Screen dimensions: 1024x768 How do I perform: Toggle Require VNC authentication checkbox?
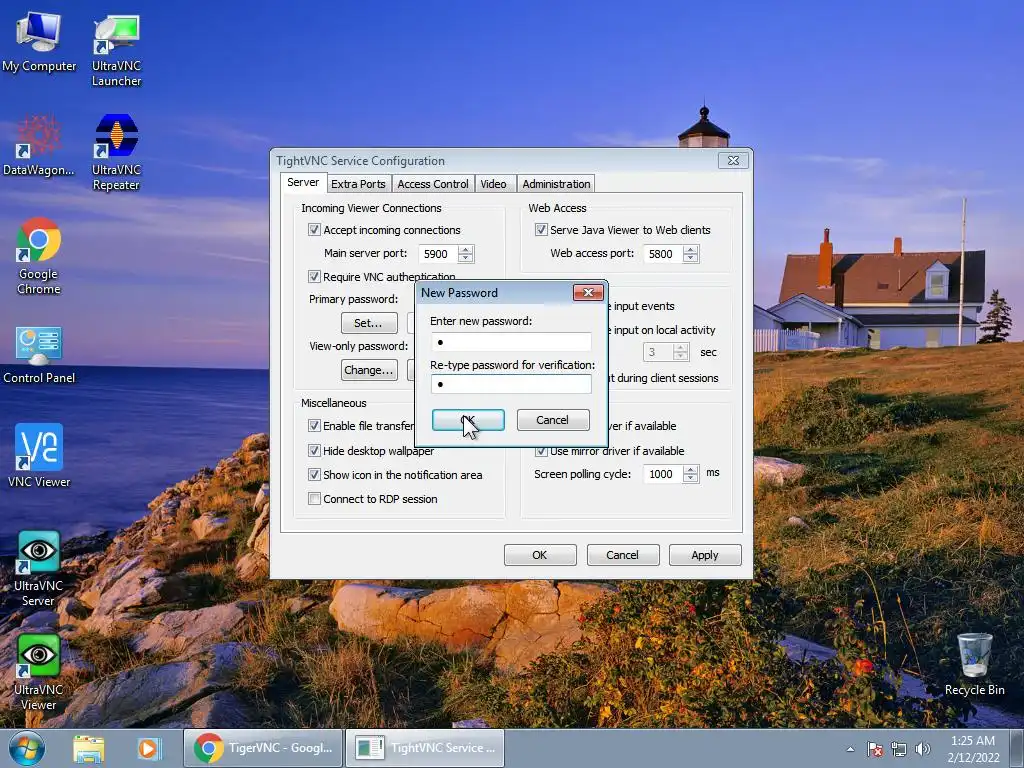[x=314, y=277]
